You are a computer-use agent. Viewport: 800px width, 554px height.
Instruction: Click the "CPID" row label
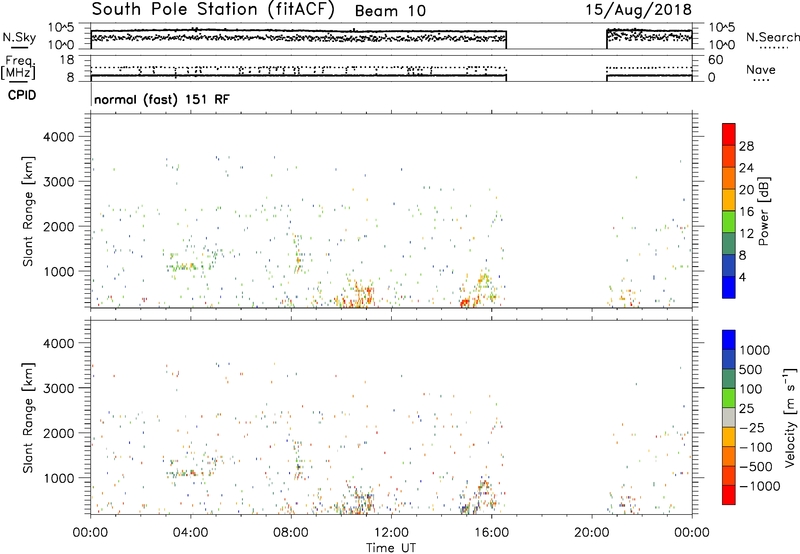tap(22, 95)
